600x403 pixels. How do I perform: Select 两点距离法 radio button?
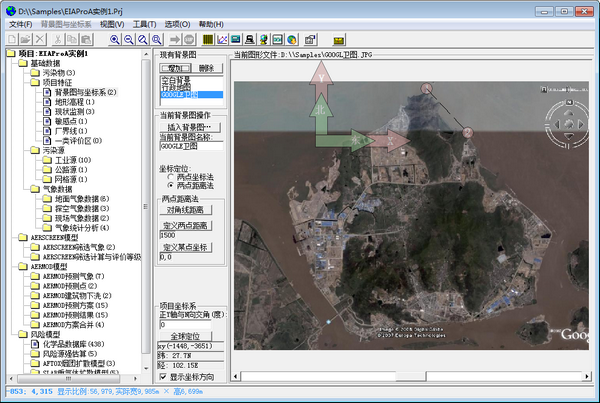(x=169, y=185)
